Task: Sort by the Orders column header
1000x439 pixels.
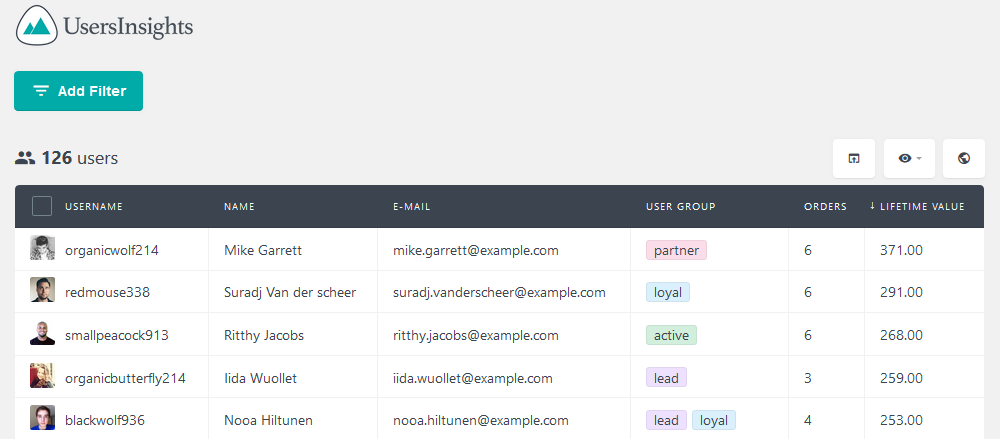Action: pos(825,207)
